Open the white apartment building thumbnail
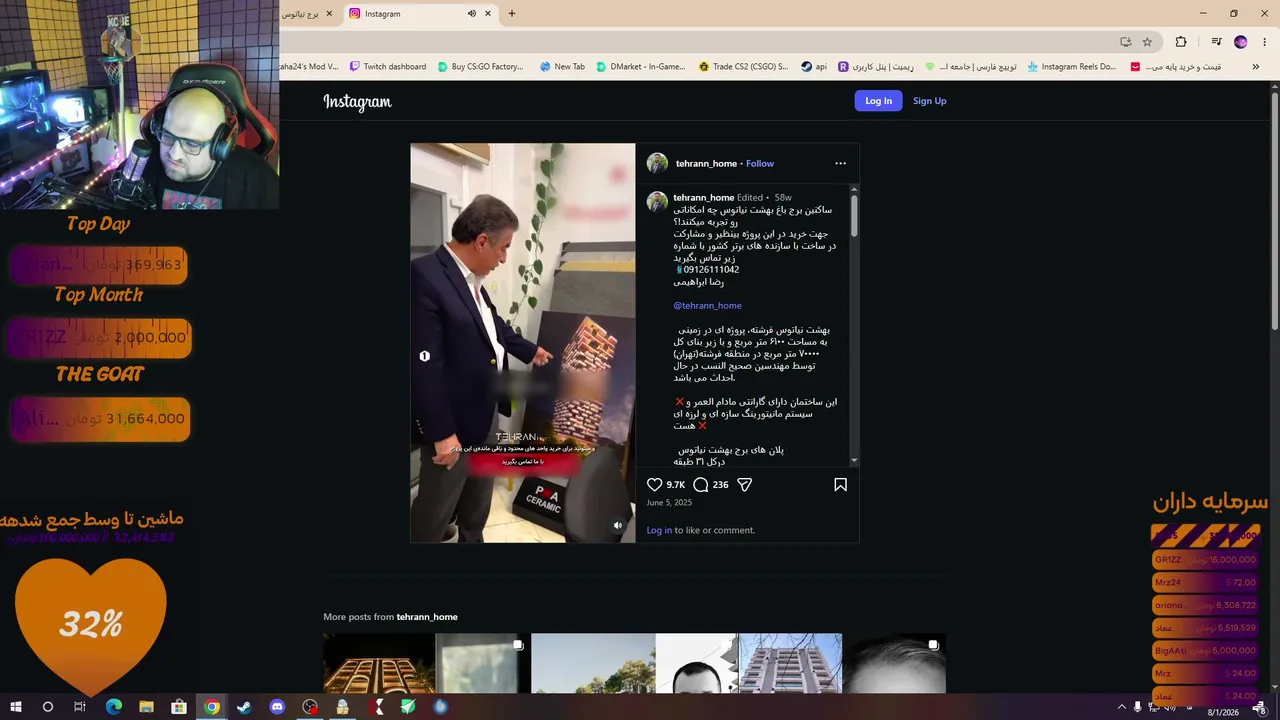1280x720 pixels. 790,663
